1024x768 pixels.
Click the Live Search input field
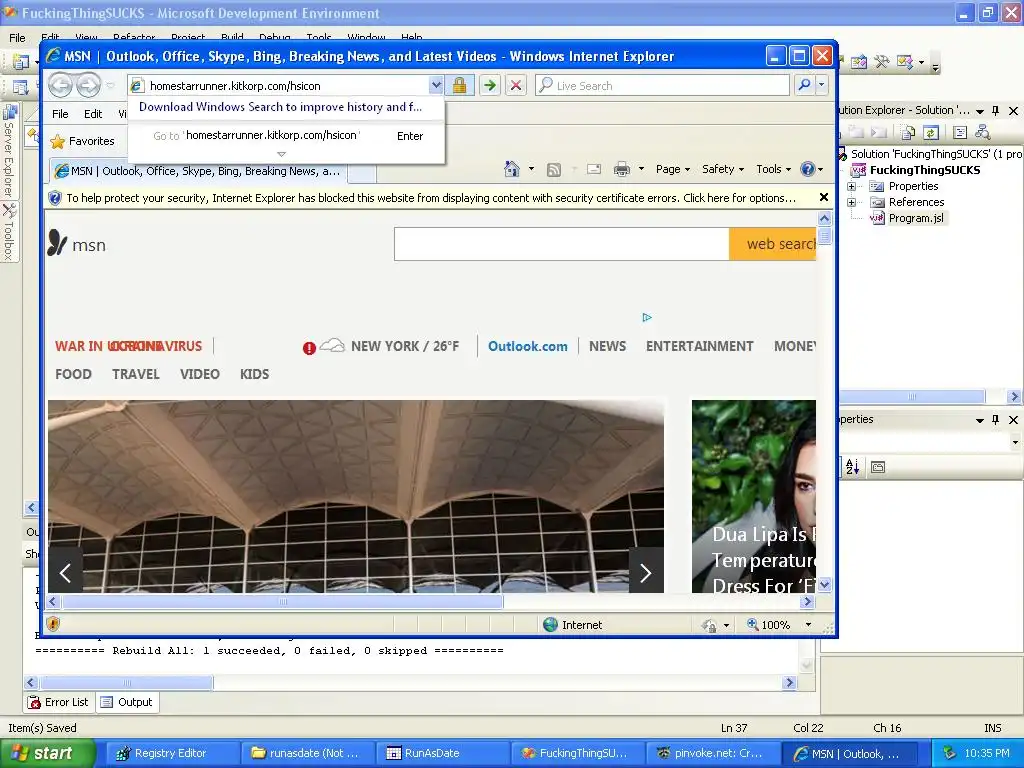(x=663, y=86)
